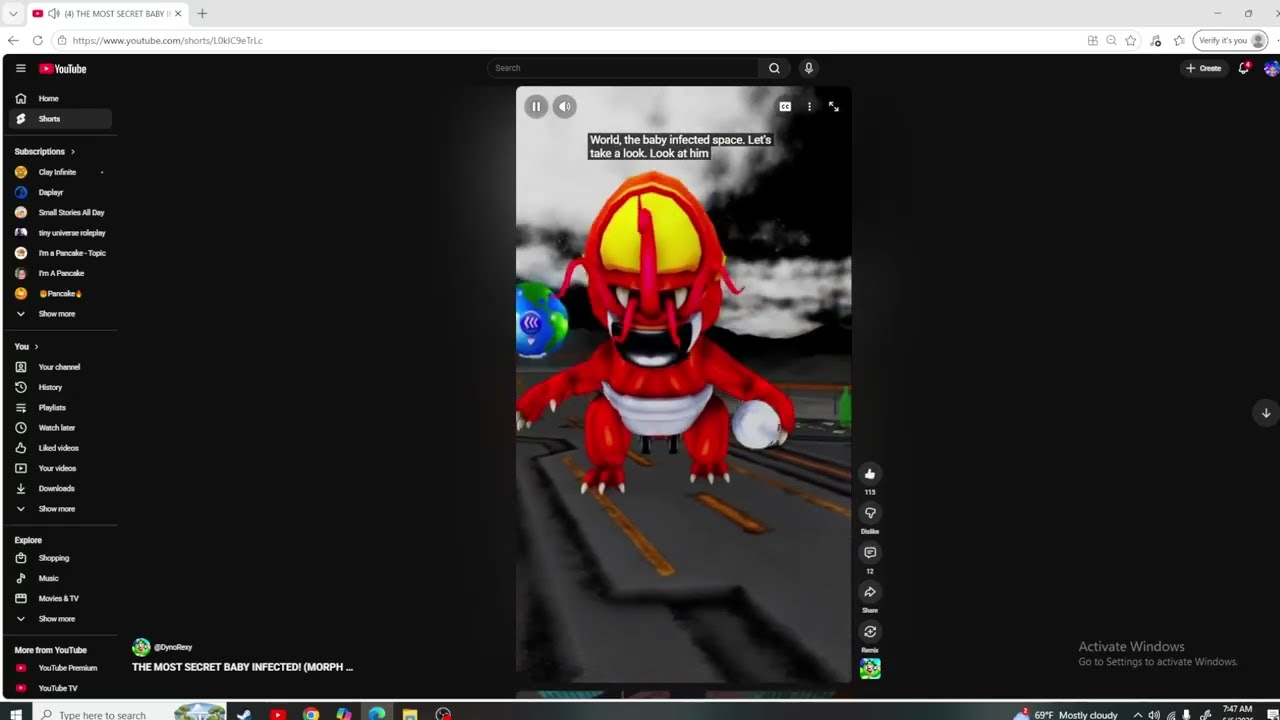Dislike this Short
Screen dimensions: 1280x720
click(870, 513)
